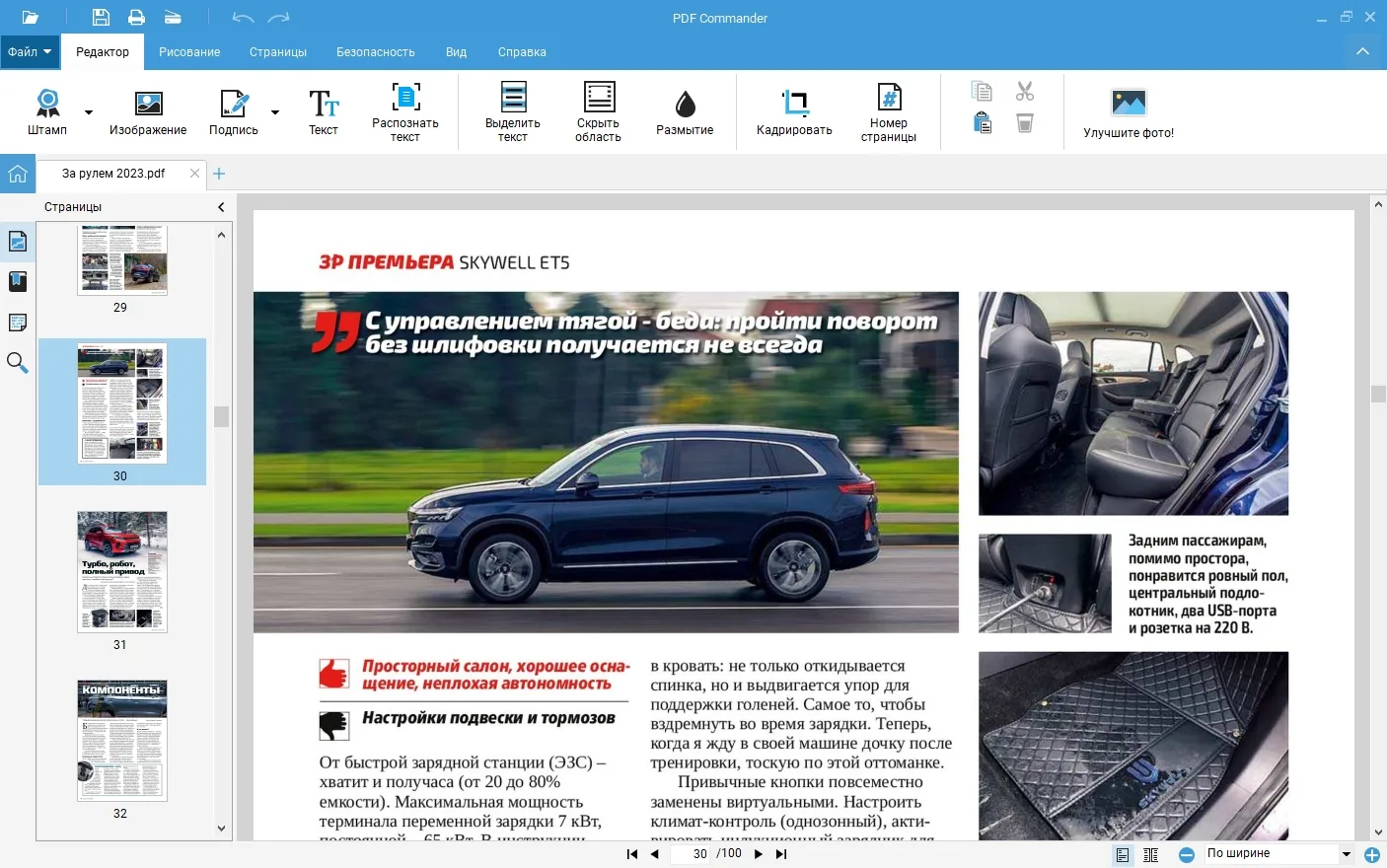The height and width of the screenshot is (868, 1387).
Task: Redo the last action
Action: (x=279, y=18)
